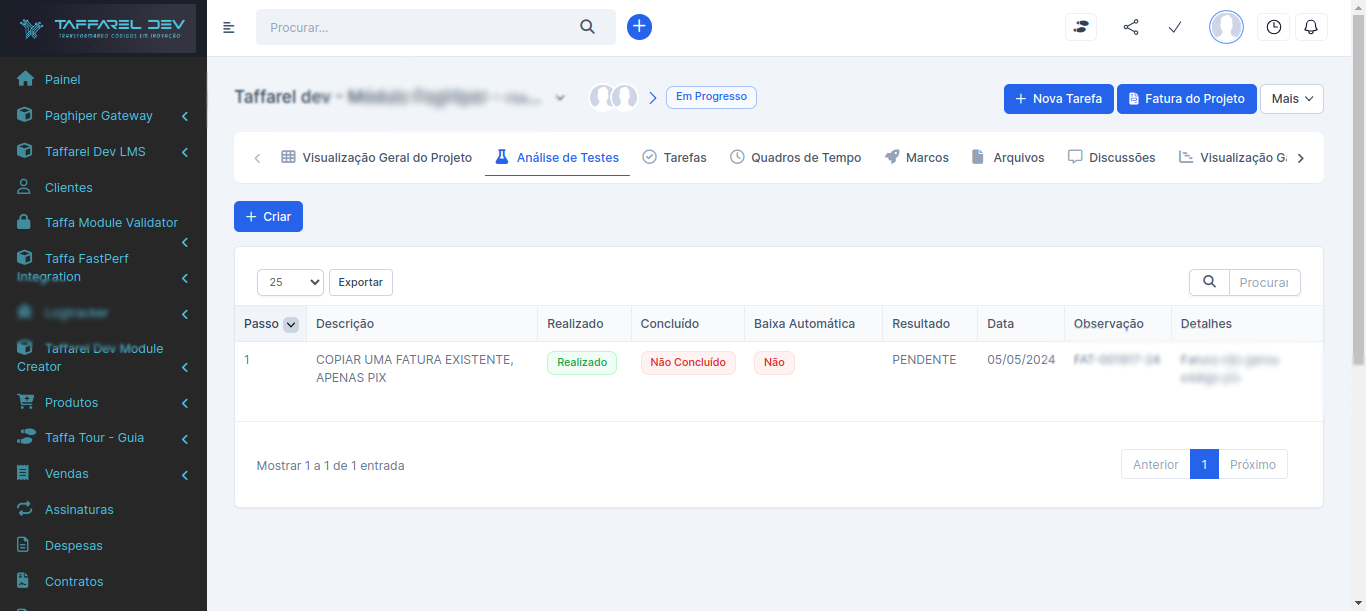This screenshot has width=1366, height=611.
Task: Click the Criar button
Action: coord(268,217)
